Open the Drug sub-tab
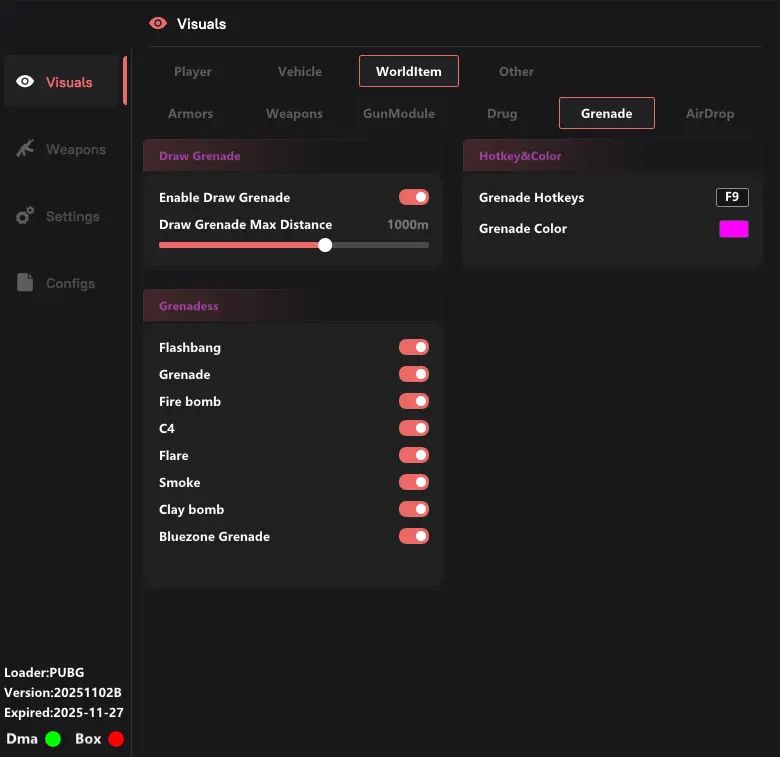780x757 pixels. pos(502,113)
